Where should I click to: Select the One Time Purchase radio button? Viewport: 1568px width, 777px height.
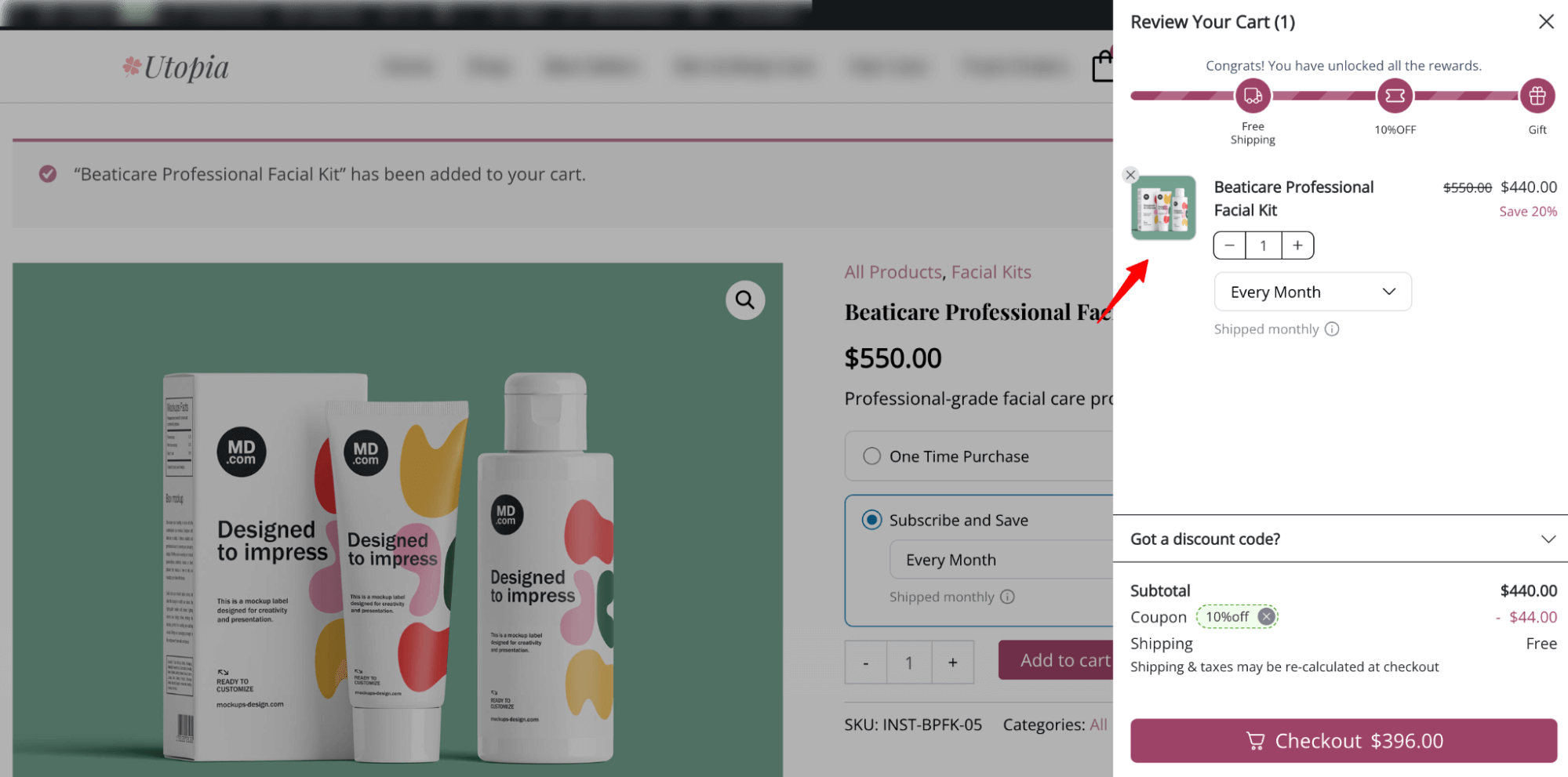871,456
